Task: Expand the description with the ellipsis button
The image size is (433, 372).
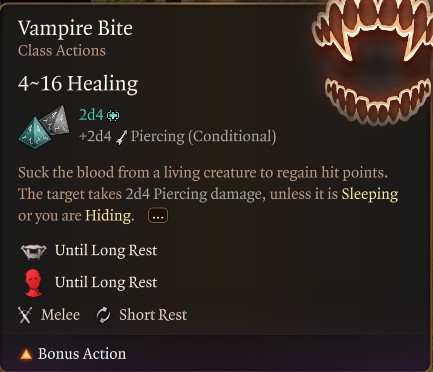Action: tap(158, 216)
